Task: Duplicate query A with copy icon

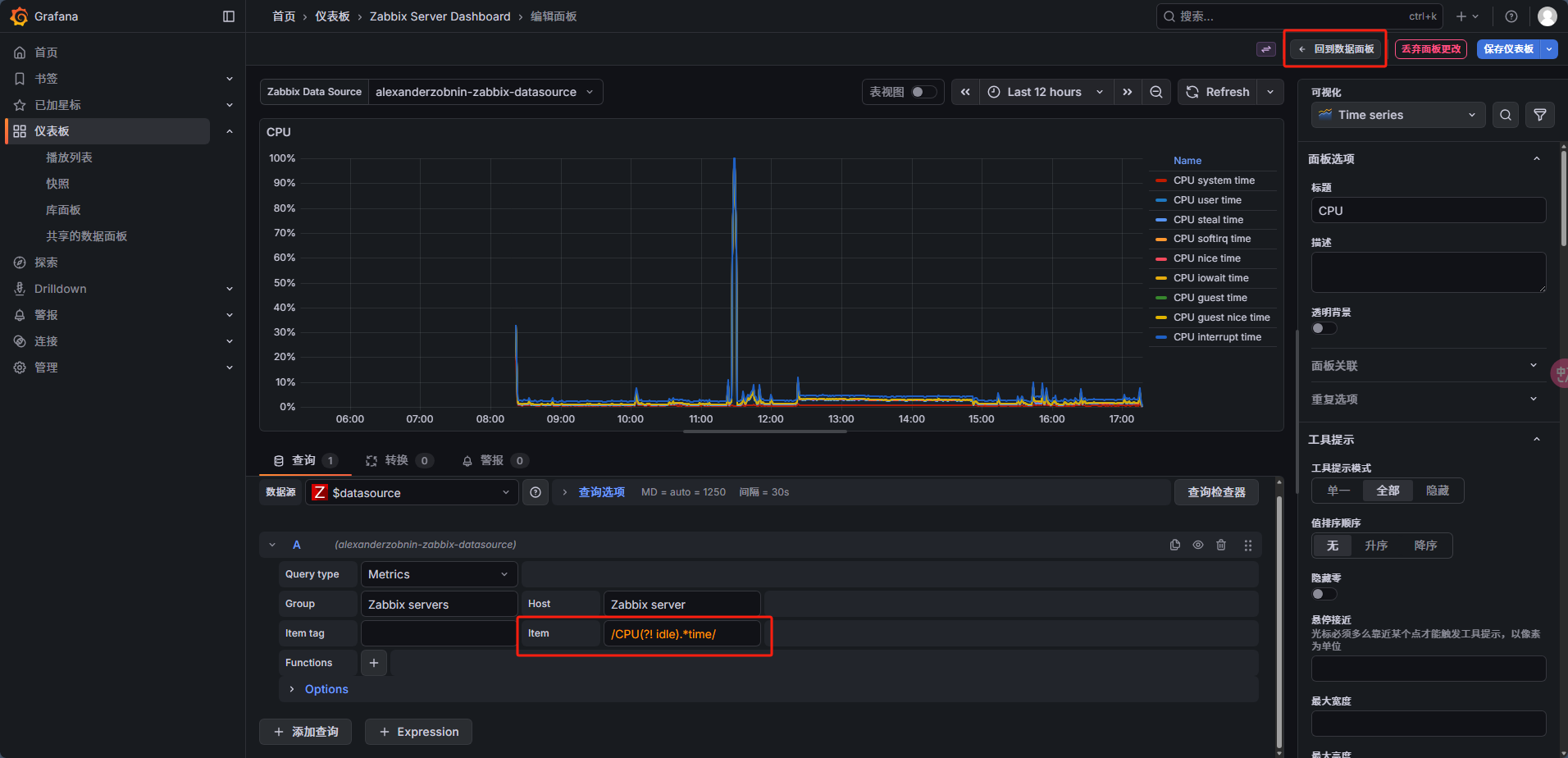Action: (1175, 545)
